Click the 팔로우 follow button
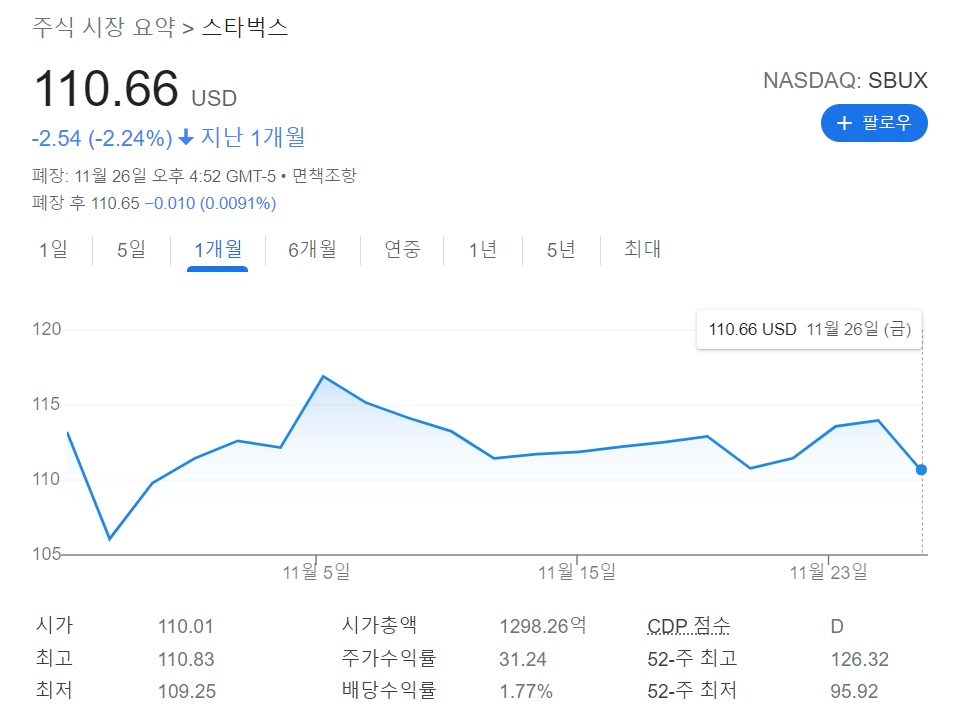 pyautogui.click(x=874, y=123)
